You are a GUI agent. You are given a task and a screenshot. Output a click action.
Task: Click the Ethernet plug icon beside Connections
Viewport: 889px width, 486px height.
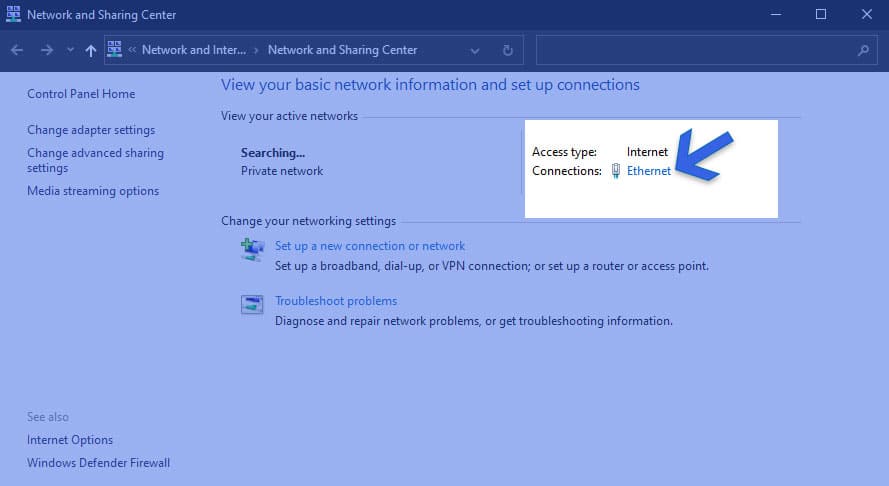616,171
